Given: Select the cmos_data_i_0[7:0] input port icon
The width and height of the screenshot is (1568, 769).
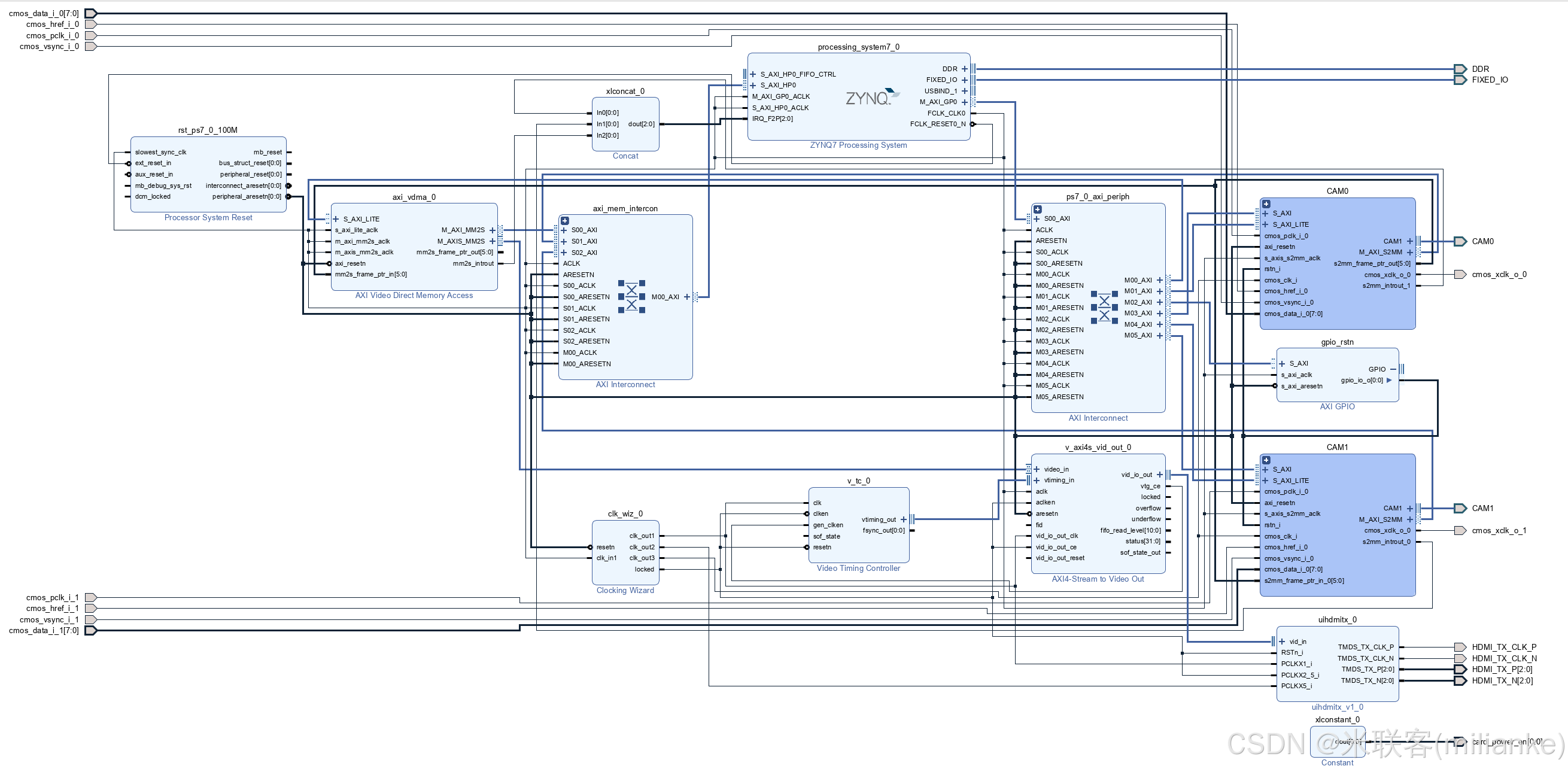Looking at the screenshot, I should (91, 13).
